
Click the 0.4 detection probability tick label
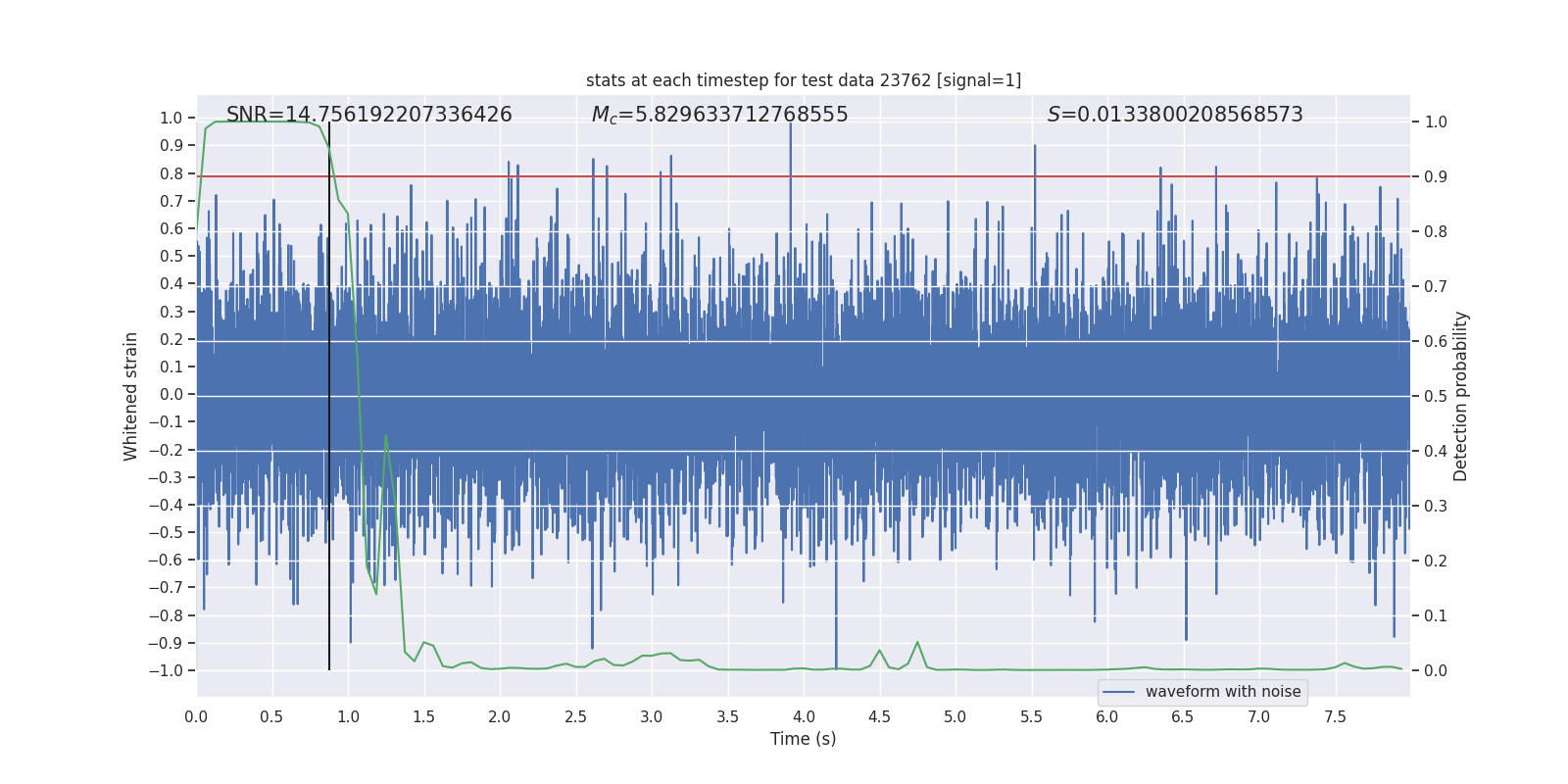pyautogui.click(x=1436, y=451)
